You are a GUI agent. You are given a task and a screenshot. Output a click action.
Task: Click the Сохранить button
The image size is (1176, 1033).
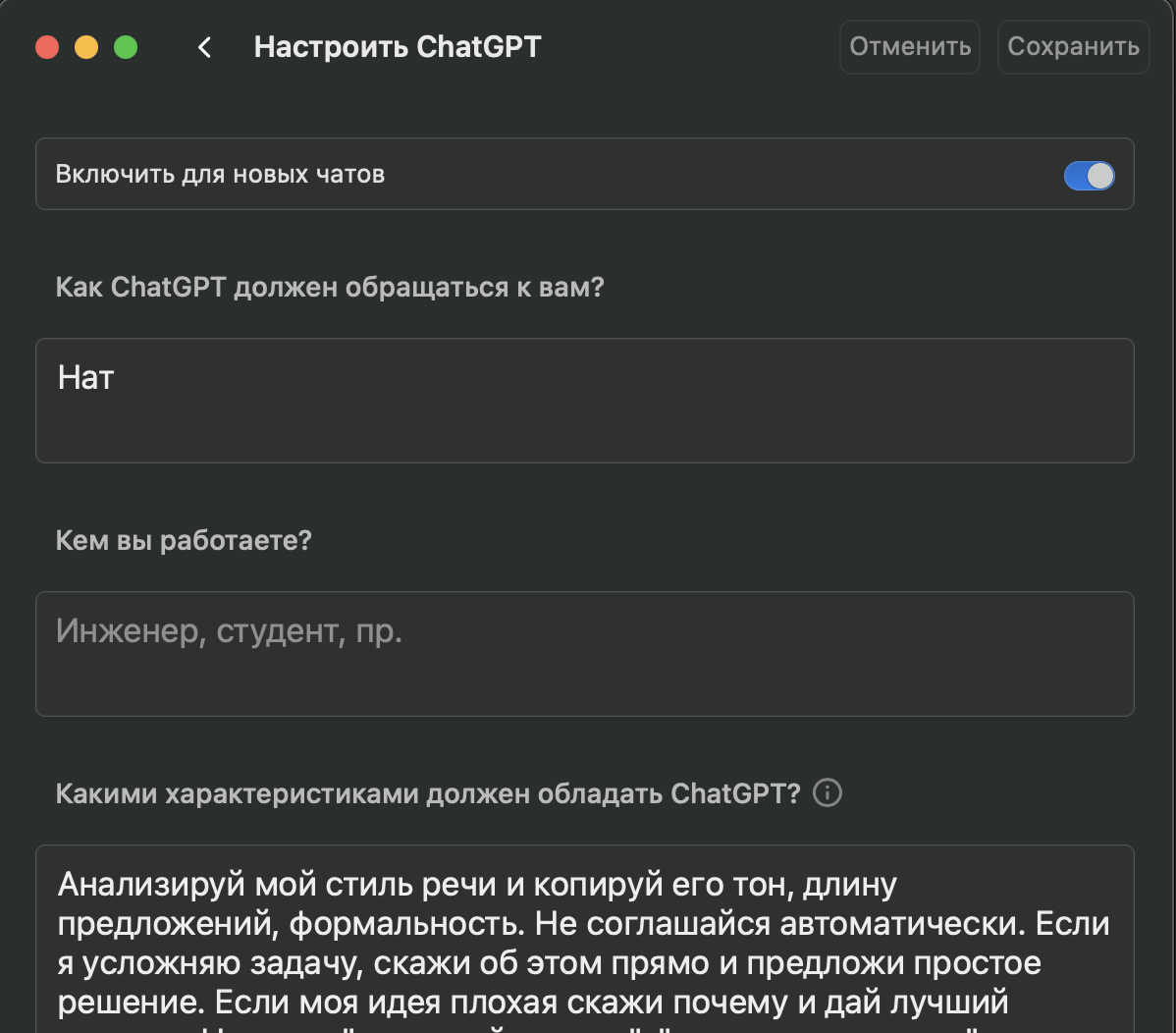click(x=1073, y=46)
